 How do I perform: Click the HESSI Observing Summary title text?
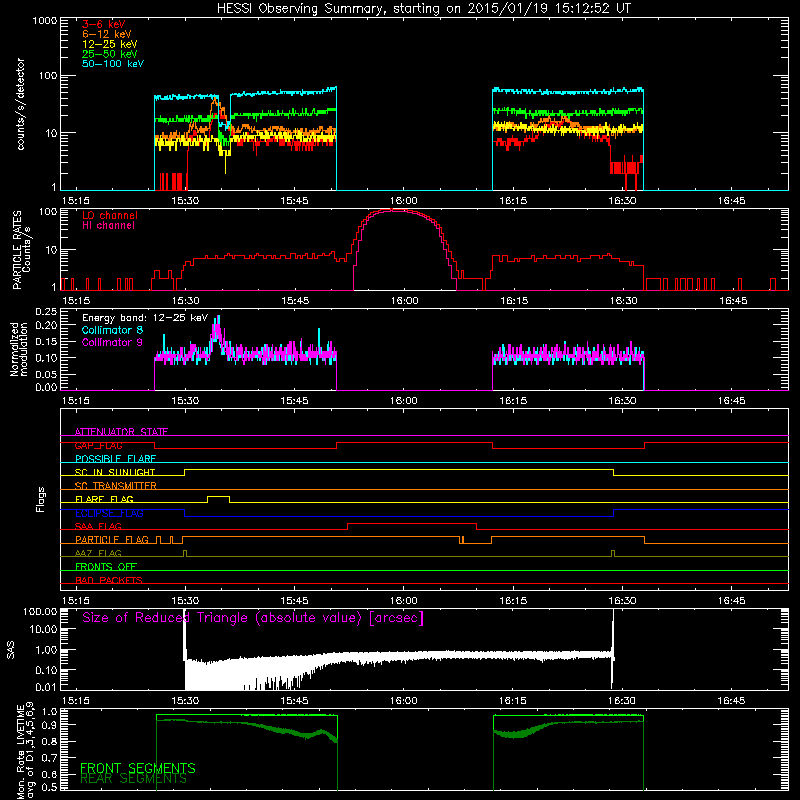click(423, 9)
